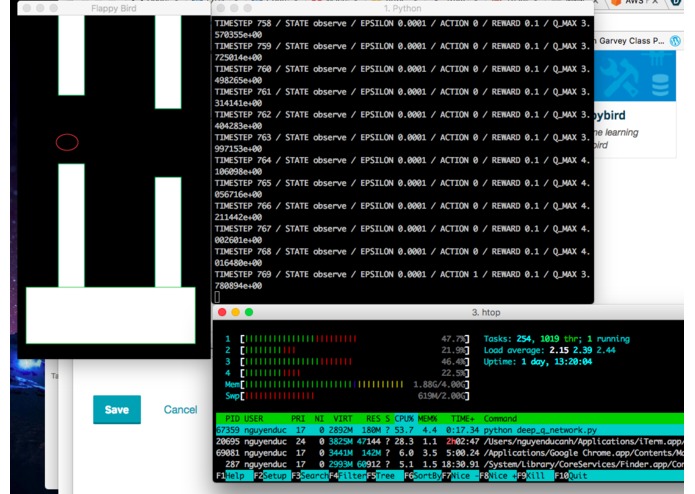Click the red bird circle in game
Screen dimensions: 695x494
[x=67, y=142]
